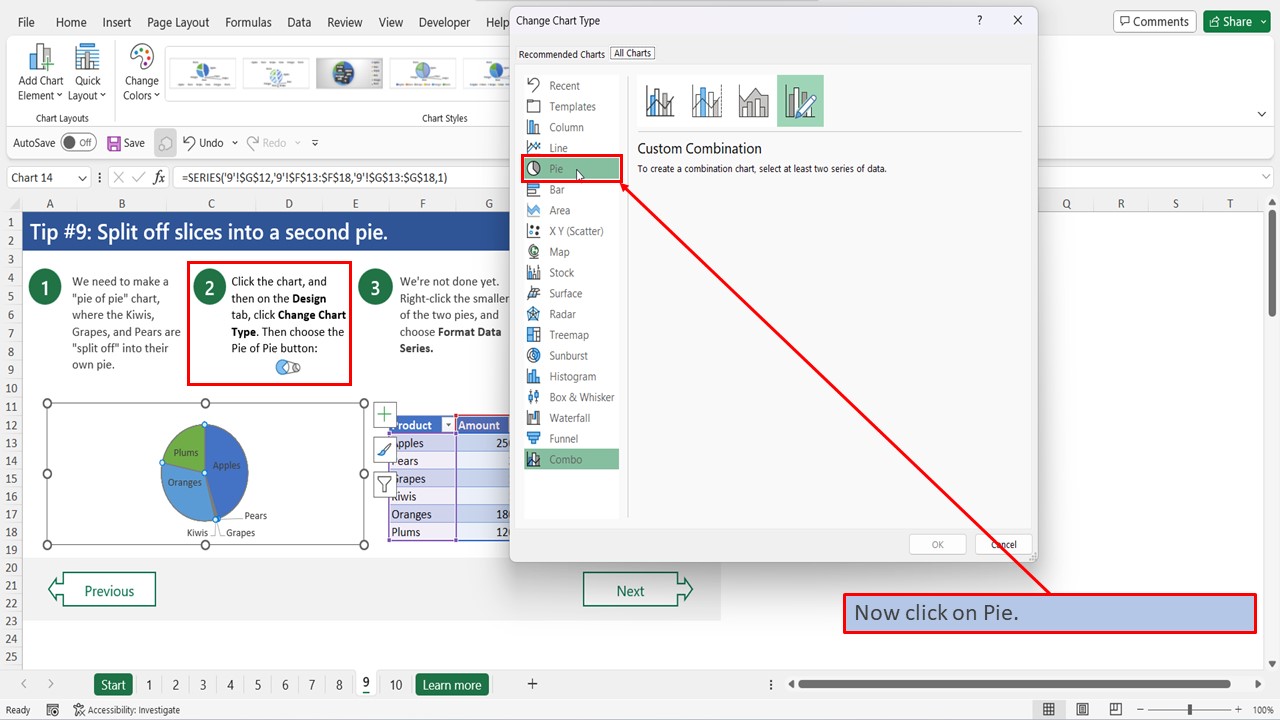The height and width of the screenshot is (720, 1280).
Task: Toggle the AutoSave switch
Action: tap(78, 143)
